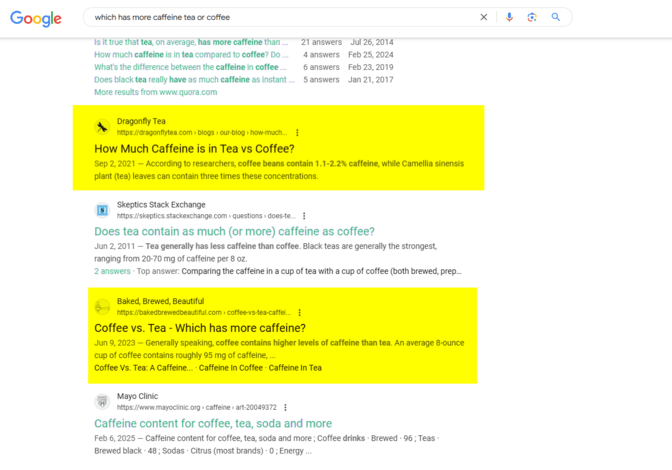Screen dimensions: 672x470
Task: Click the 'Skeptics Stack Exchange' site name
Action: point(161,205)
